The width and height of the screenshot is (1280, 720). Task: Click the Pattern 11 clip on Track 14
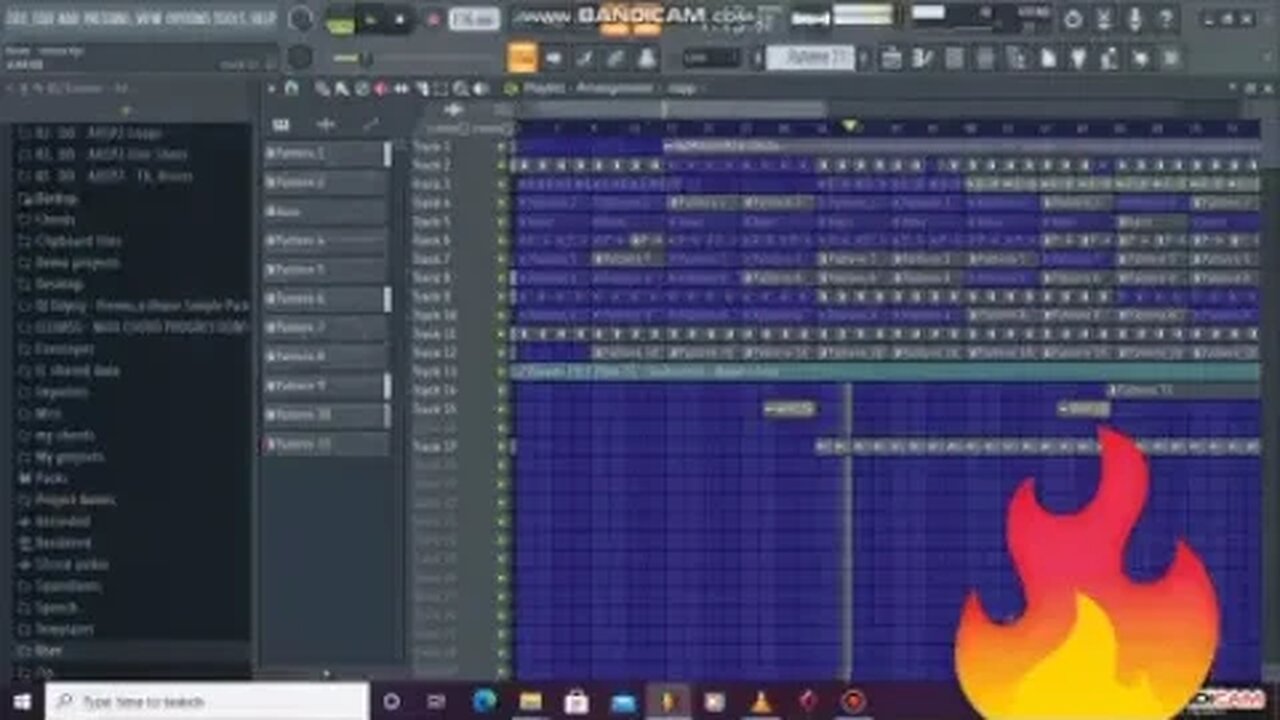pos(1182,391)
